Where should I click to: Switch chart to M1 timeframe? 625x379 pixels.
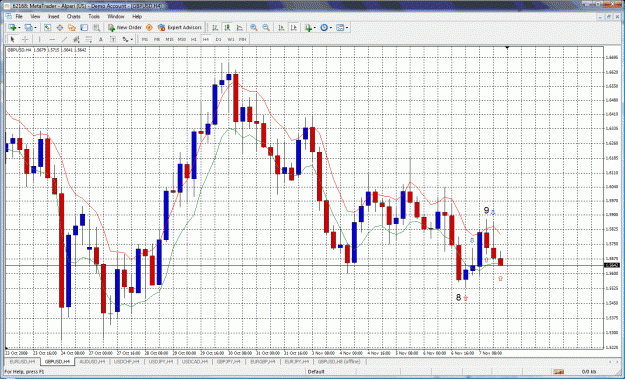(x=145, y=39)
